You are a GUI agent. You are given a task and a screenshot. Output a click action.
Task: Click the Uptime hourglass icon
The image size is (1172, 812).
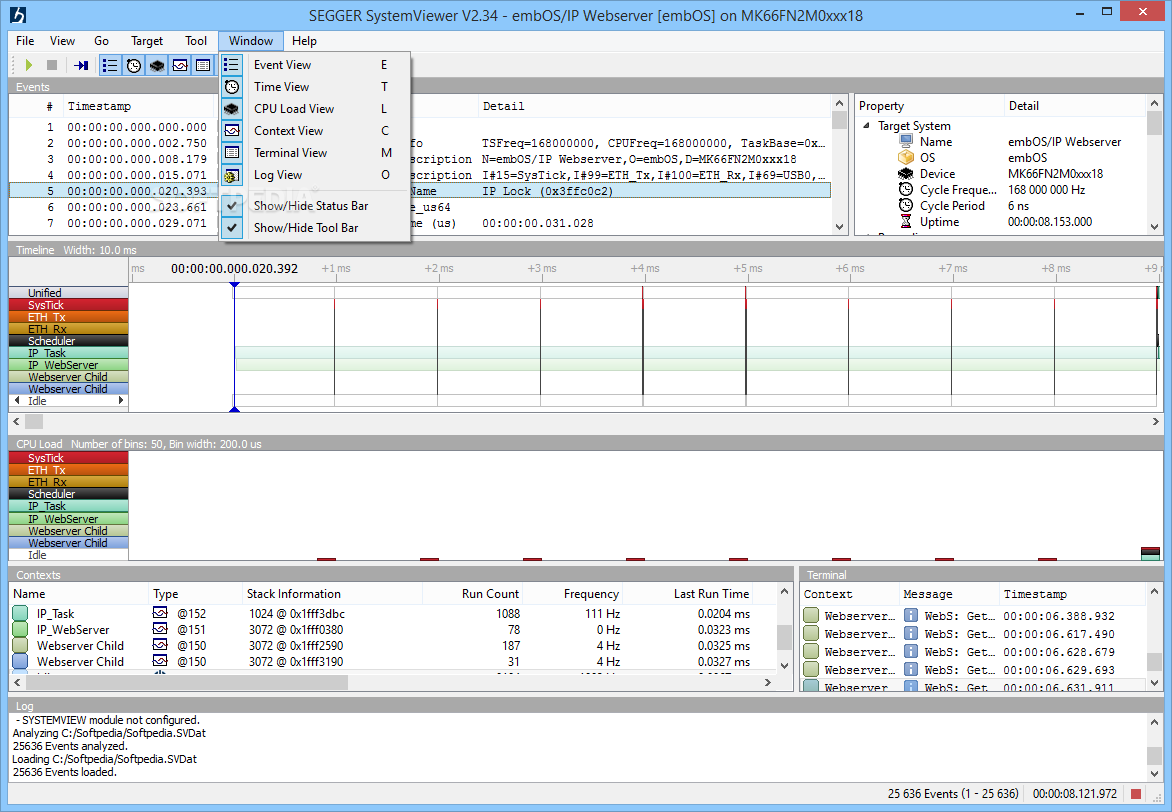tap(906, 221)
